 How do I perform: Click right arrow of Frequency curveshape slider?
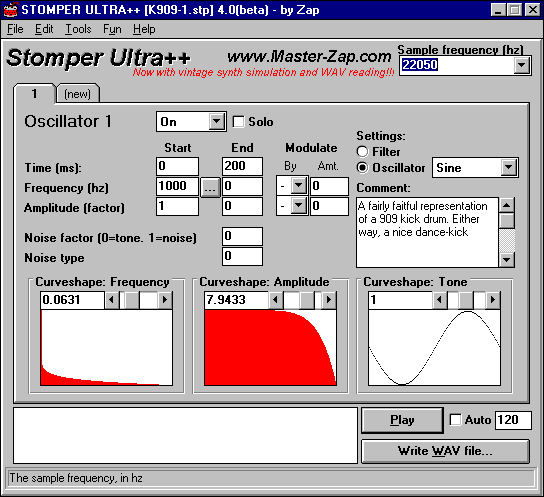point(165,300)
